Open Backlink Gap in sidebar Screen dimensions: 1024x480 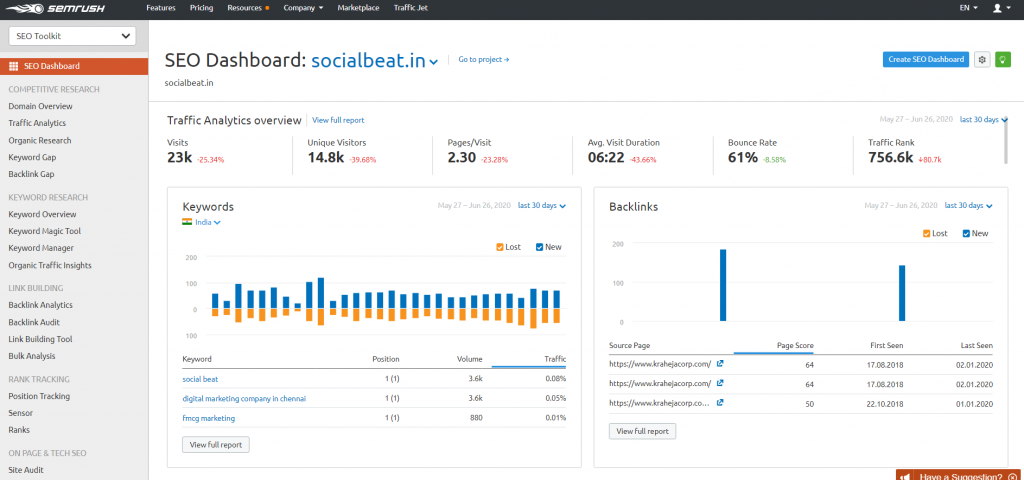(x=31, y=174)
